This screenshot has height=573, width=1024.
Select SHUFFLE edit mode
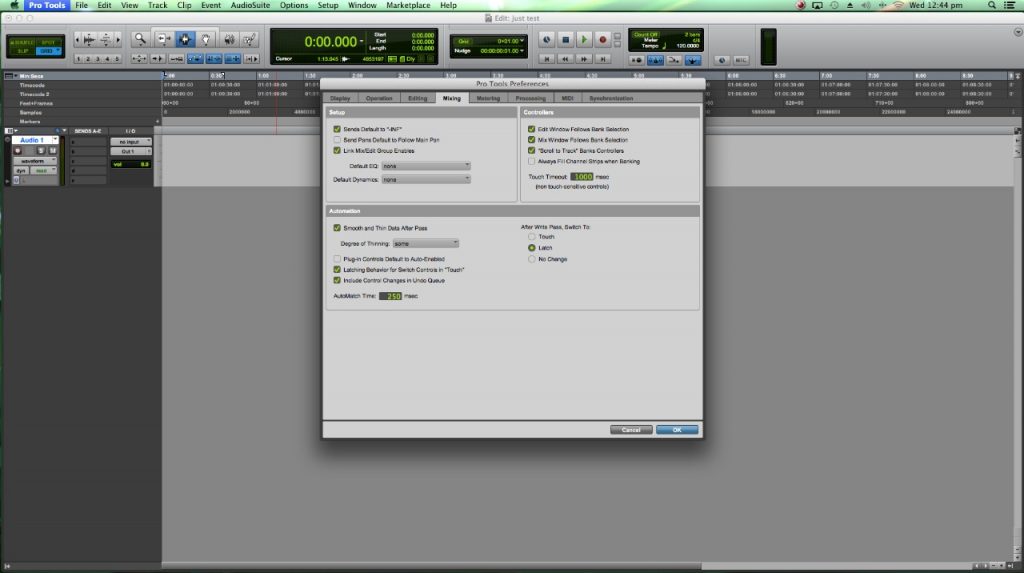pos(22,42)
